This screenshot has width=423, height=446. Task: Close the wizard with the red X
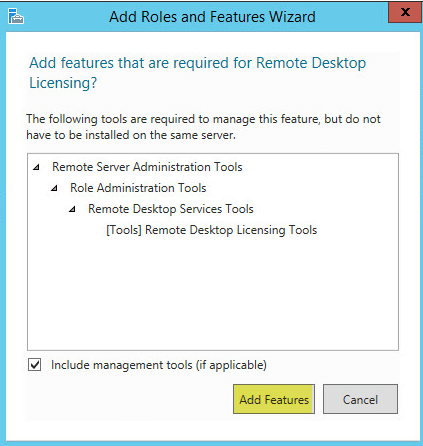coord(405,12)
